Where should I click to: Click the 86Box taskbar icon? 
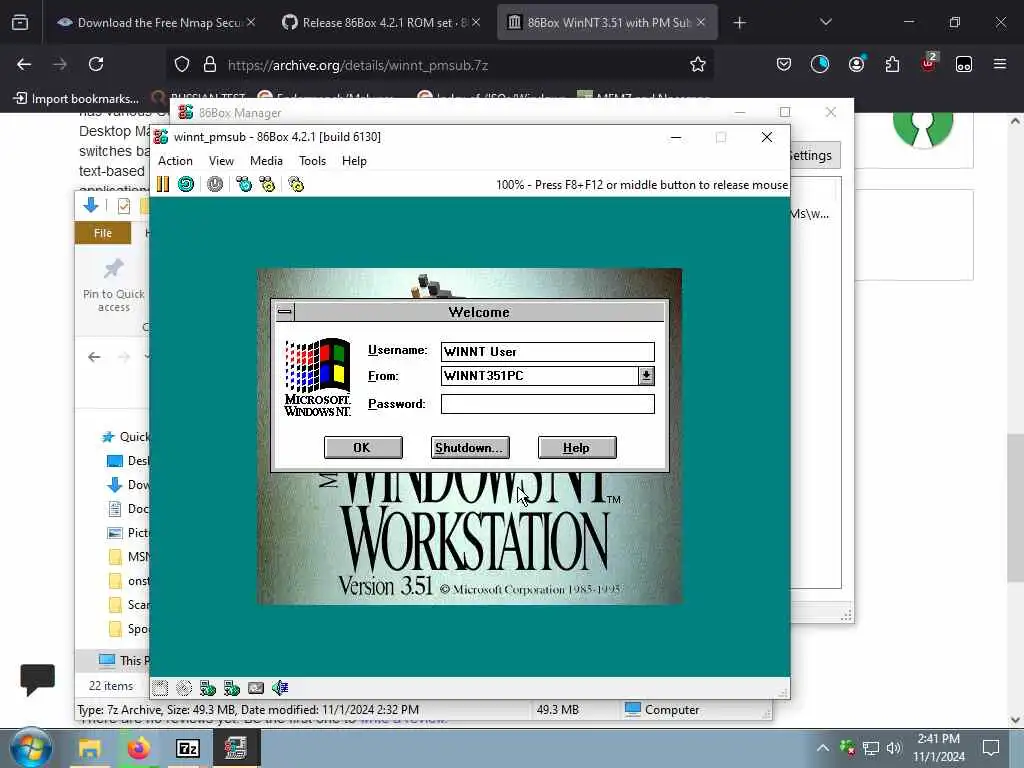(235, 748)
